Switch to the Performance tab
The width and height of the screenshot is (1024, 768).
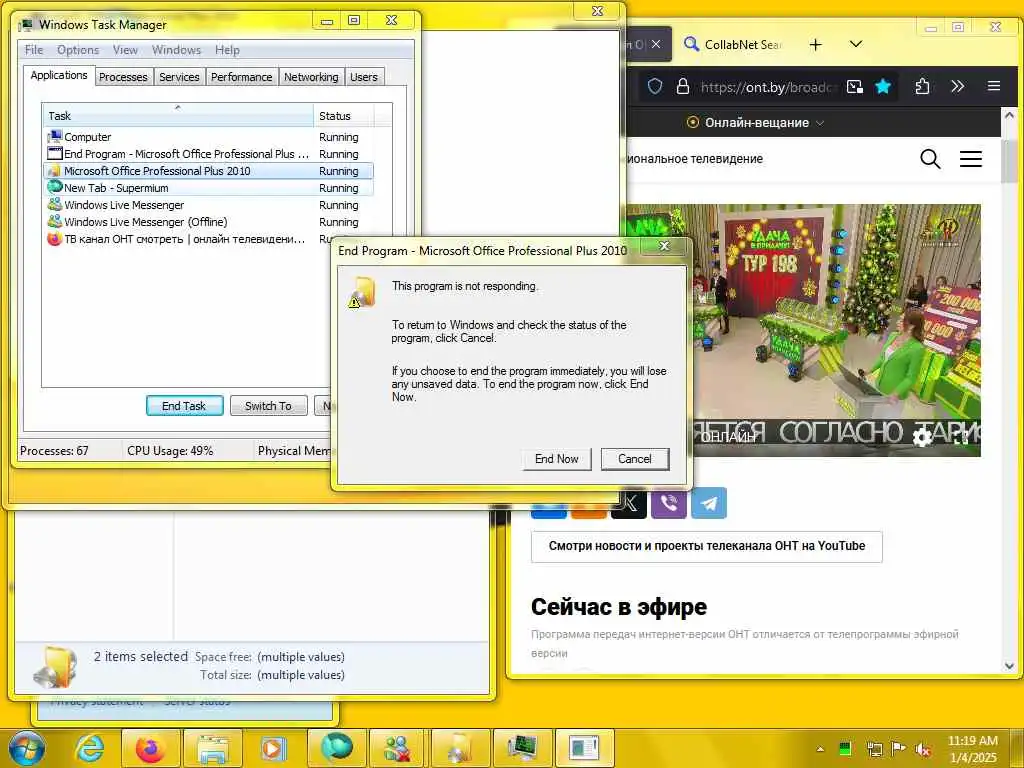[x=242, y=77]
